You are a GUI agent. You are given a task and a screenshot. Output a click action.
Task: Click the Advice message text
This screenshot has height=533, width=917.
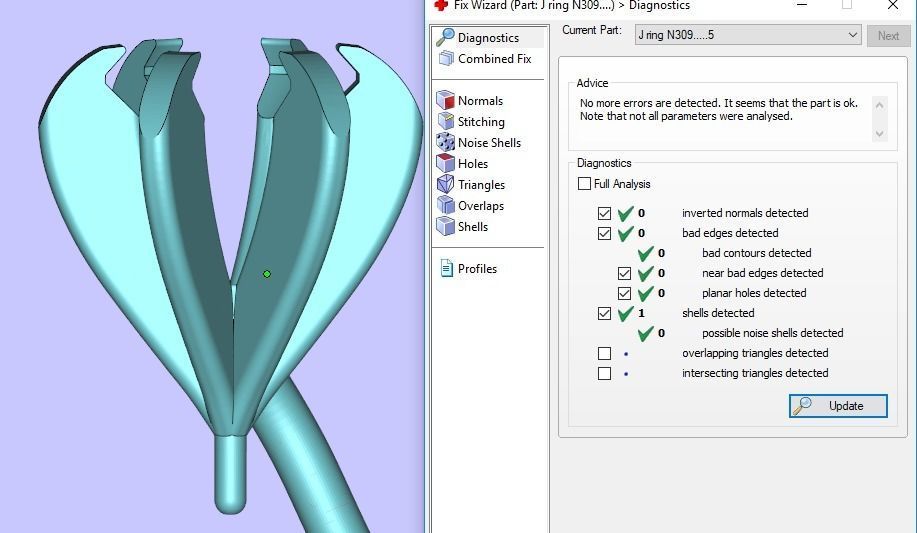coord(719,109)
